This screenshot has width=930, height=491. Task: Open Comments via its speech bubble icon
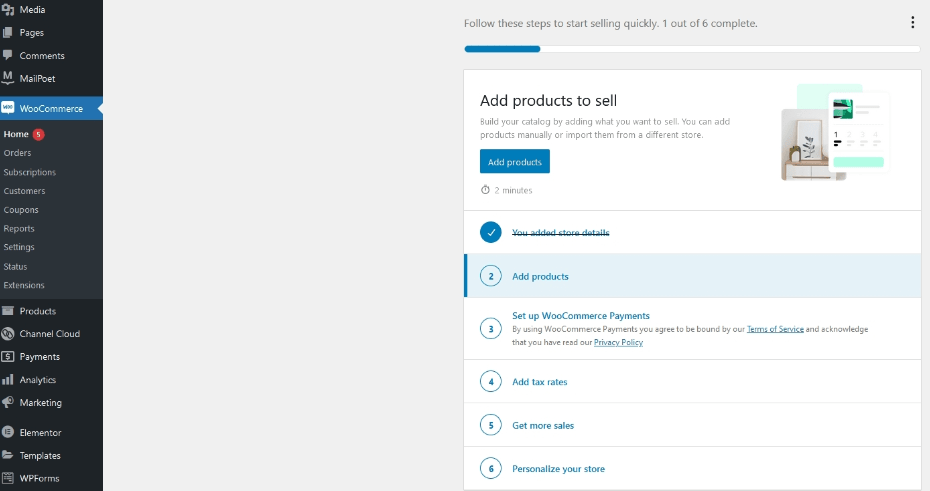[x=8, y=55]
